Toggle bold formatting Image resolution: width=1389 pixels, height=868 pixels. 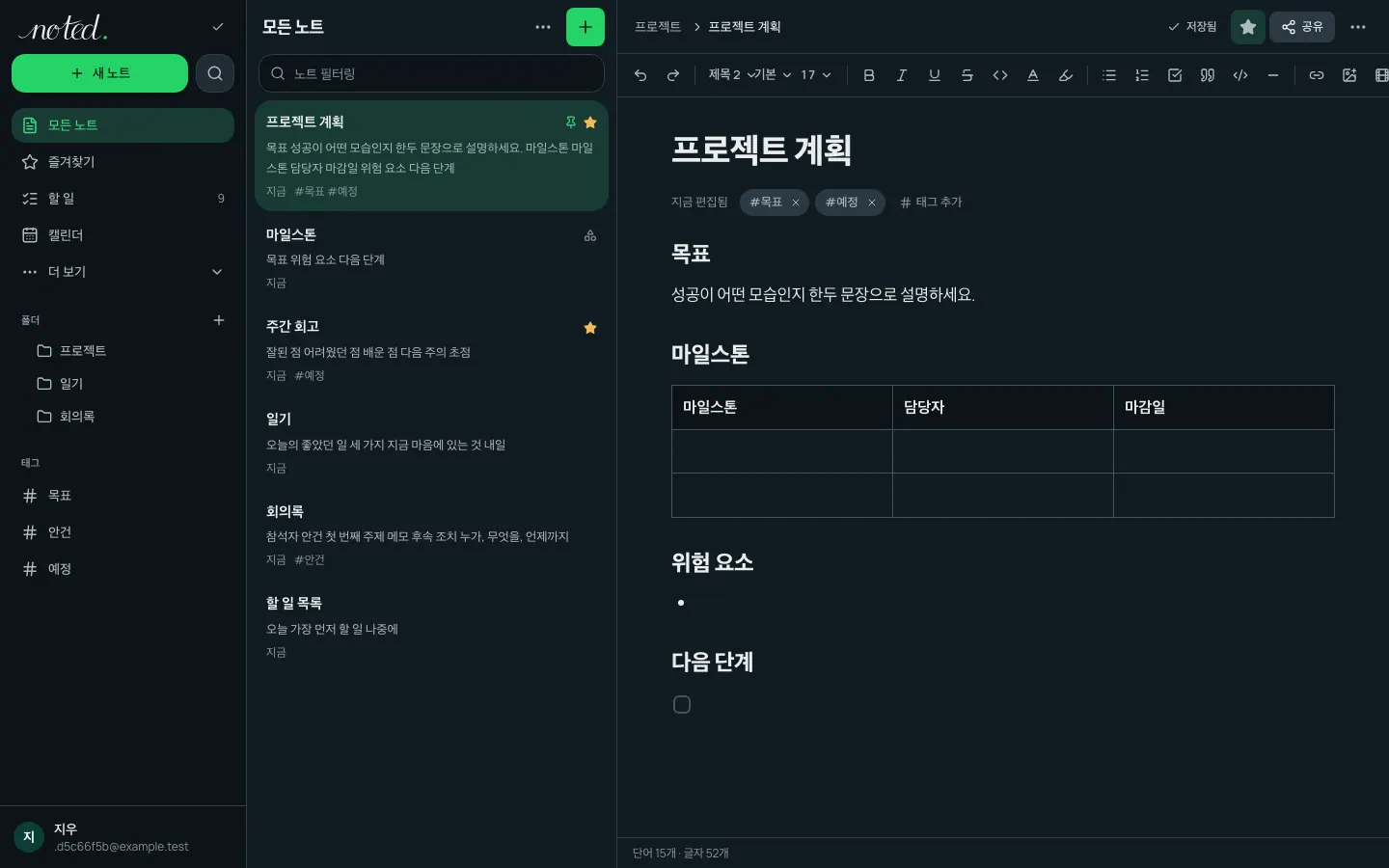[869, 75]
